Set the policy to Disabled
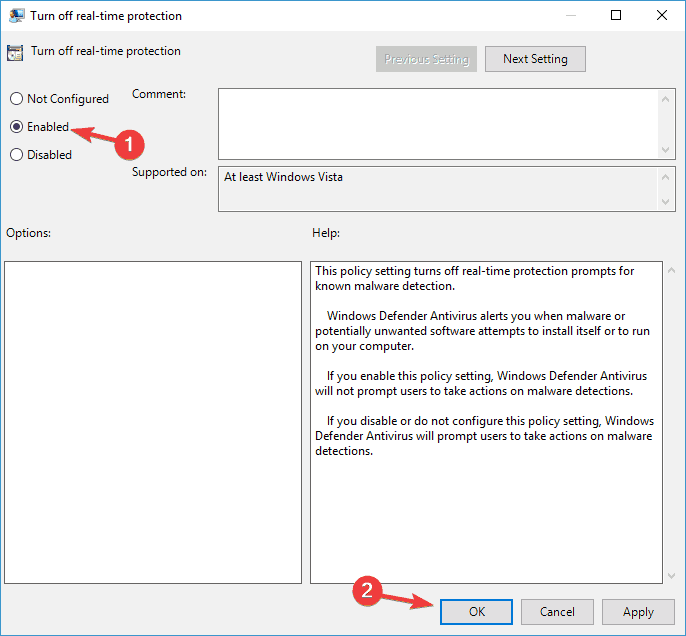The image size is (686, 636). point(16,155)
